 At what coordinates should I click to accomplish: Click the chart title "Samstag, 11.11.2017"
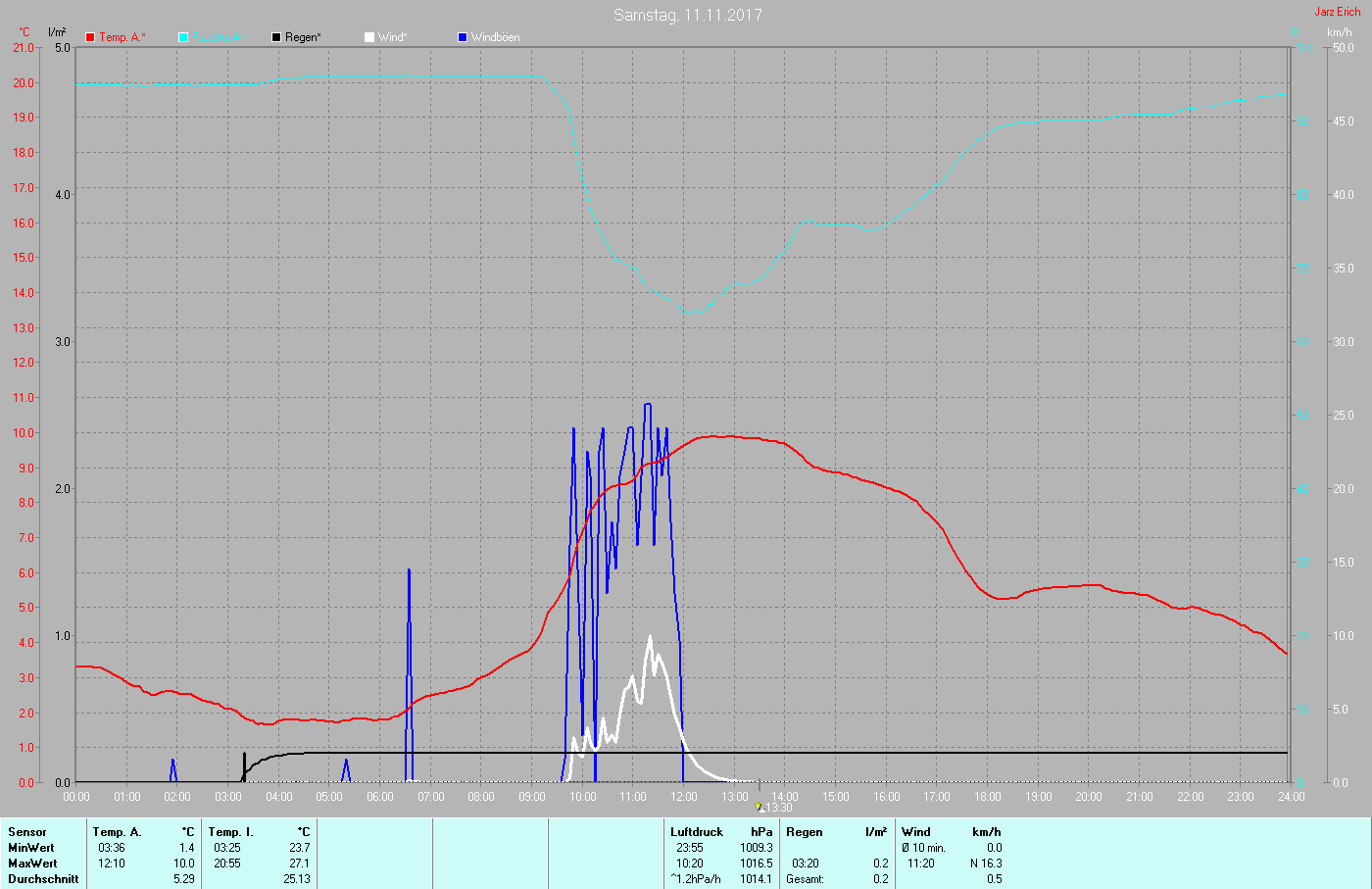tap(688, 15)
